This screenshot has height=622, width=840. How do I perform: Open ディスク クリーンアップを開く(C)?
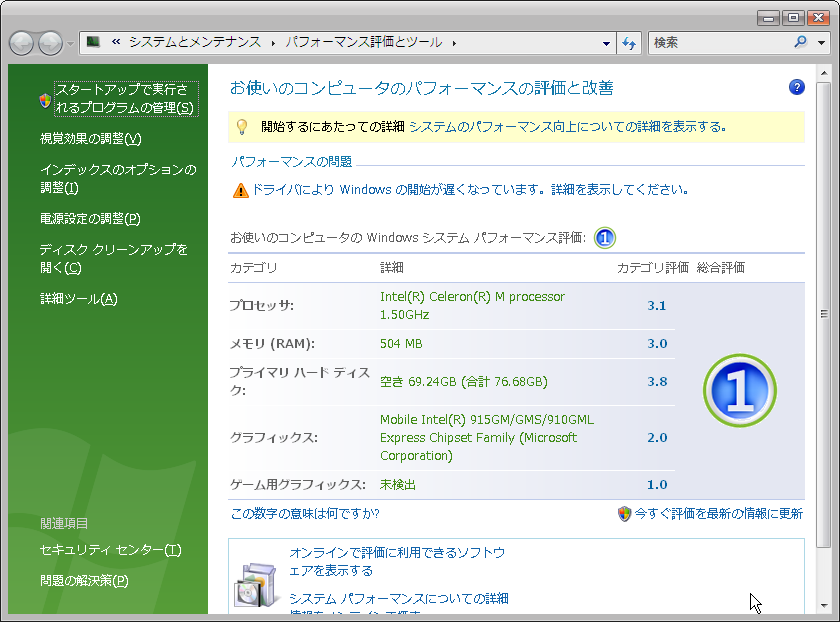coord(114,258)
